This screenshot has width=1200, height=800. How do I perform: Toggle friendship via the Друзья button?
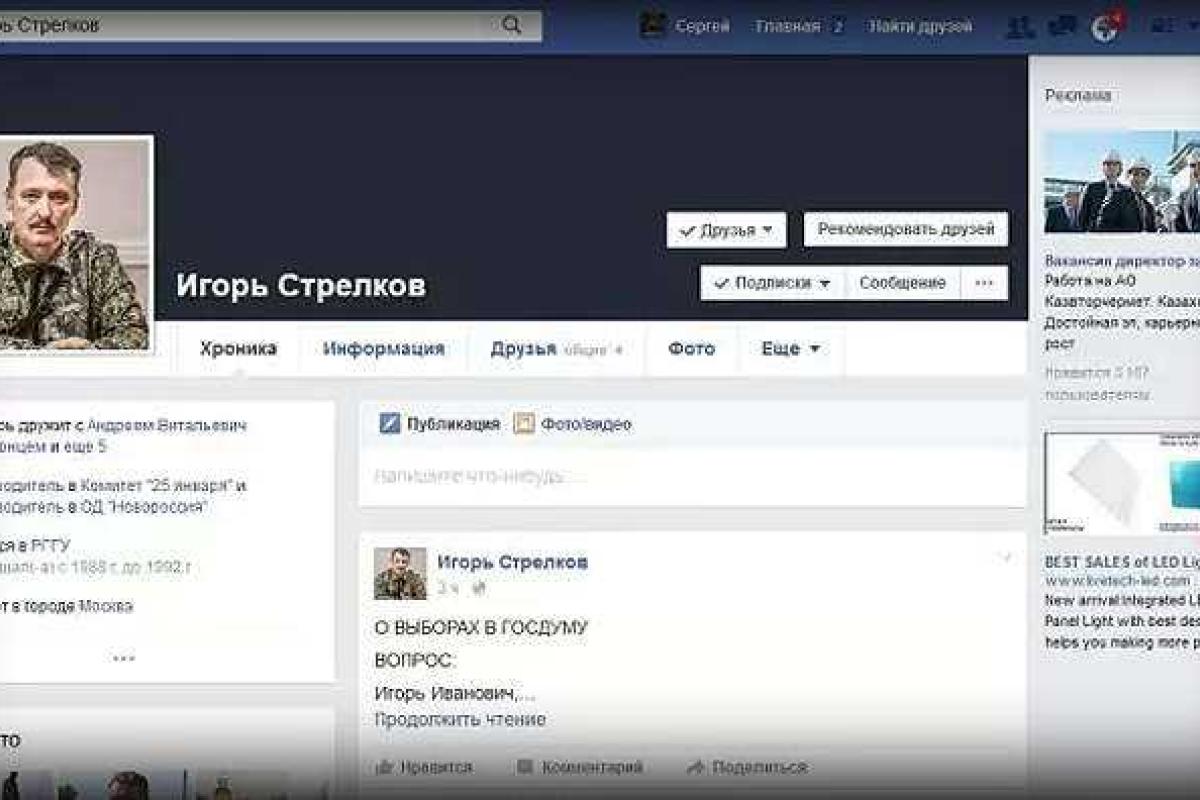tap(727, 230)
